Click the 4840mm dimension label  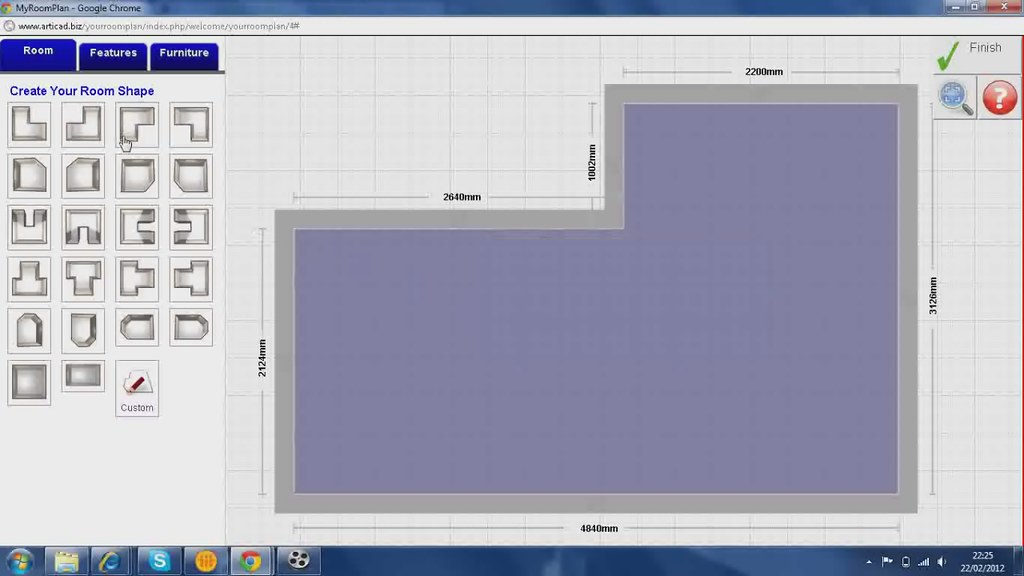(600, 528)
